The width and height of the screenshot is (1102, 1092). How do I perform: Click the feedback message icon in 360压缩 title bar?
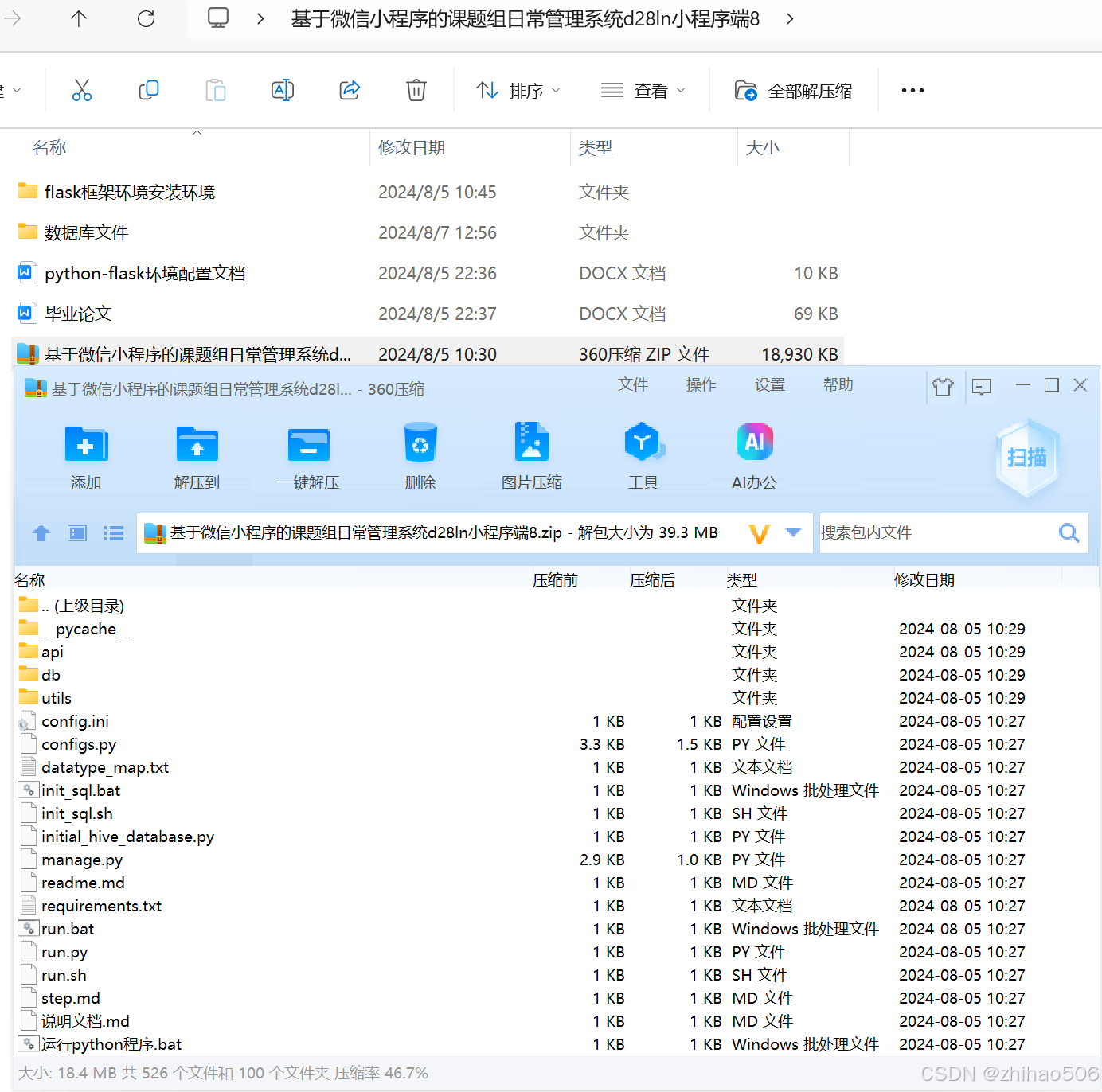(x=982, y=387)
